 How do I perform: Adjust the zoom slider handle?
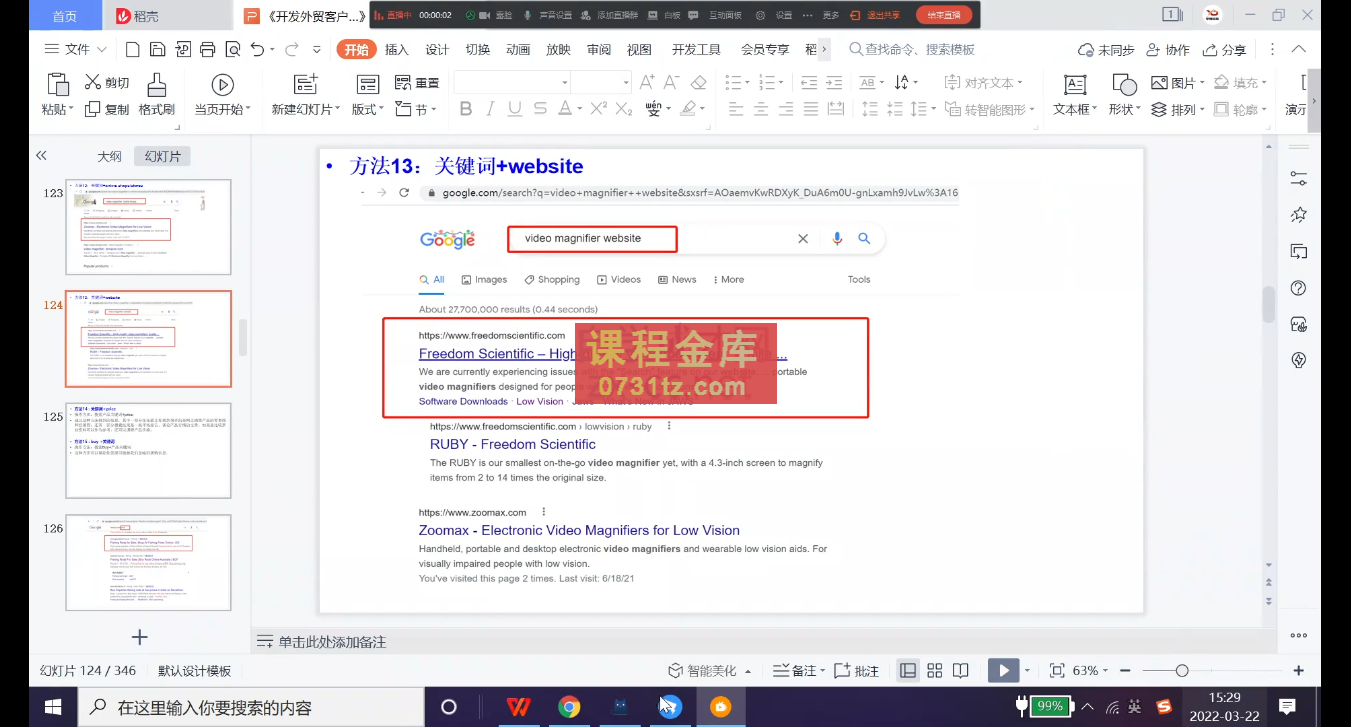click(1182, 671)
